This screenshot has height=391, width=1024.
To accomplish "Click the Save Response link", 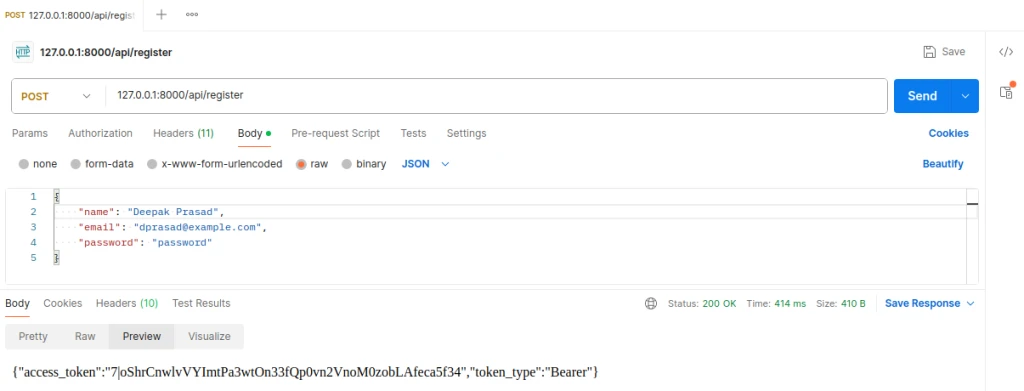I will click(922, 304).
